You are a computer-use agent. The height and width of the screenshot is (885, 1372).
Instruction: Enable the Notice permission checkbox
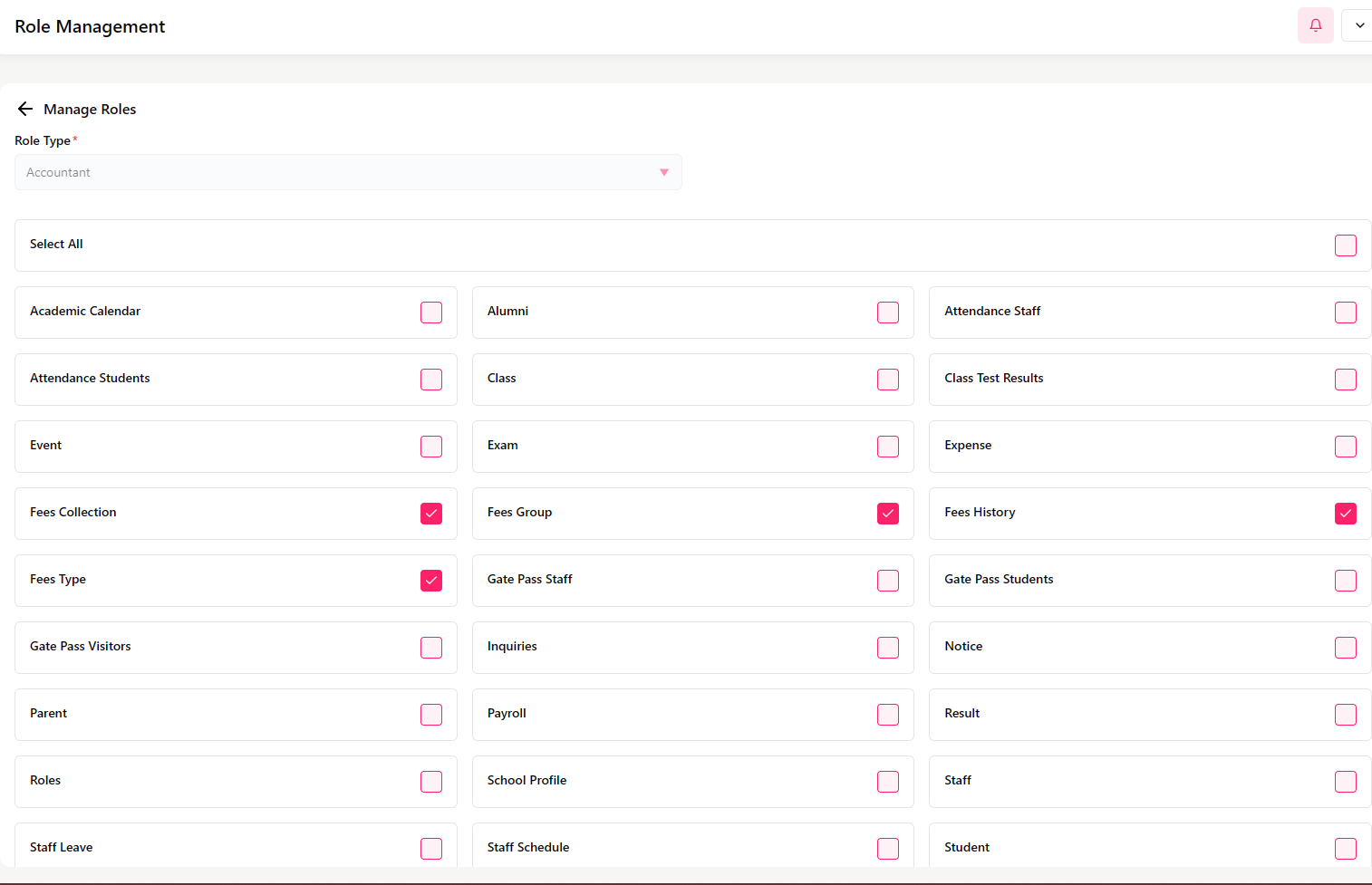(1345, 648)
